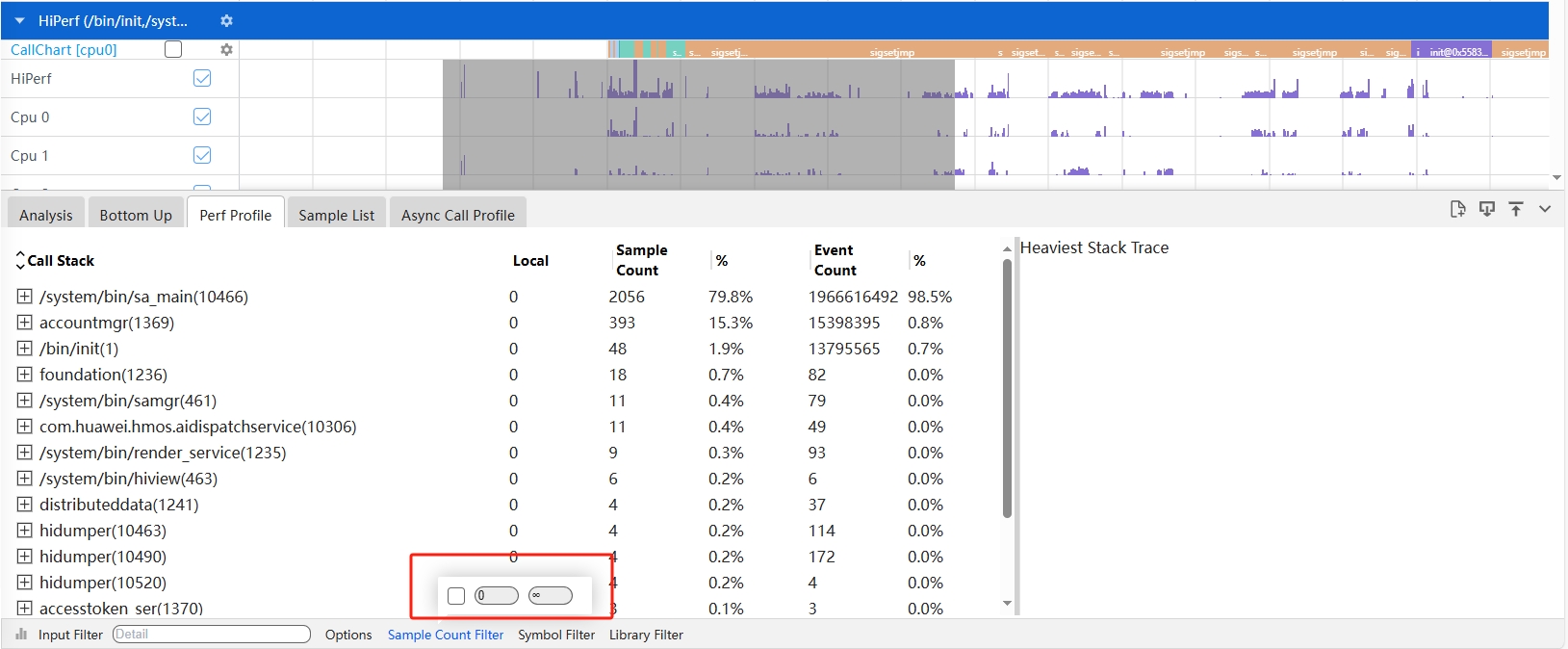Switch to the Bottom Up tab
This screenshot has width=1568, height=649.
click(136, 215)
